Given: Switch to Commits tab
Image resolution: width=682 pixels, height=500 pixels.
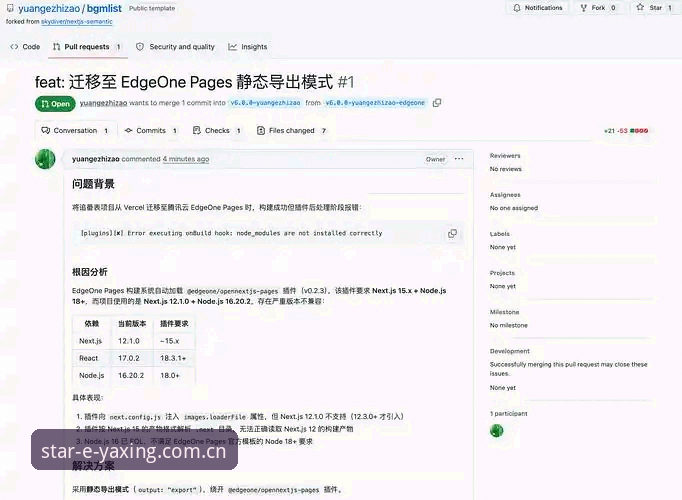Looking at the screenshot, I should [x=150, y=130].
